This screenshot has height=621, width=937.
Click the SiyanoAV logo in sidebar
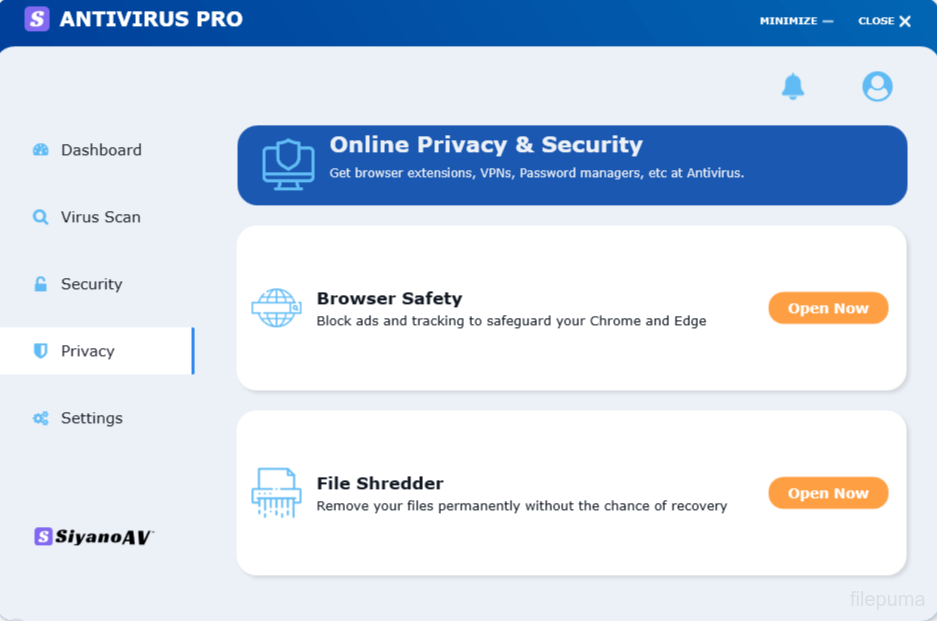click(x=94, y=537)
